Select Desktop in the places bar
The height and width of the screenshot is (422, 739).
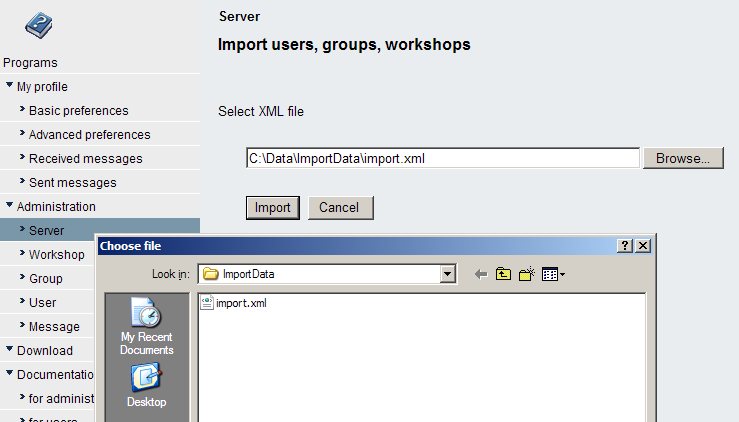(147, 385)
